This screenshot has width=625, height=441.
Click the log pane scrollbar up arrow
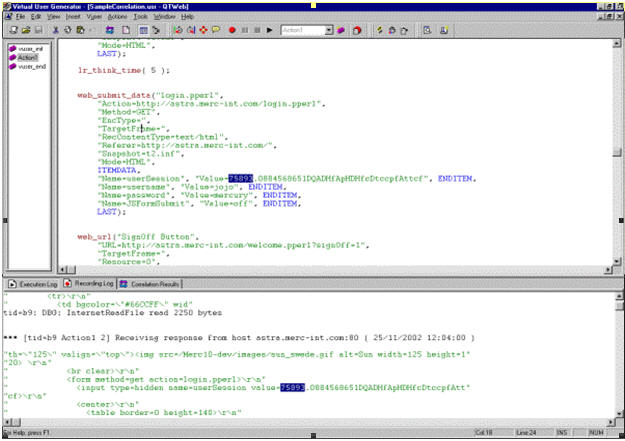tap(619, 296)
